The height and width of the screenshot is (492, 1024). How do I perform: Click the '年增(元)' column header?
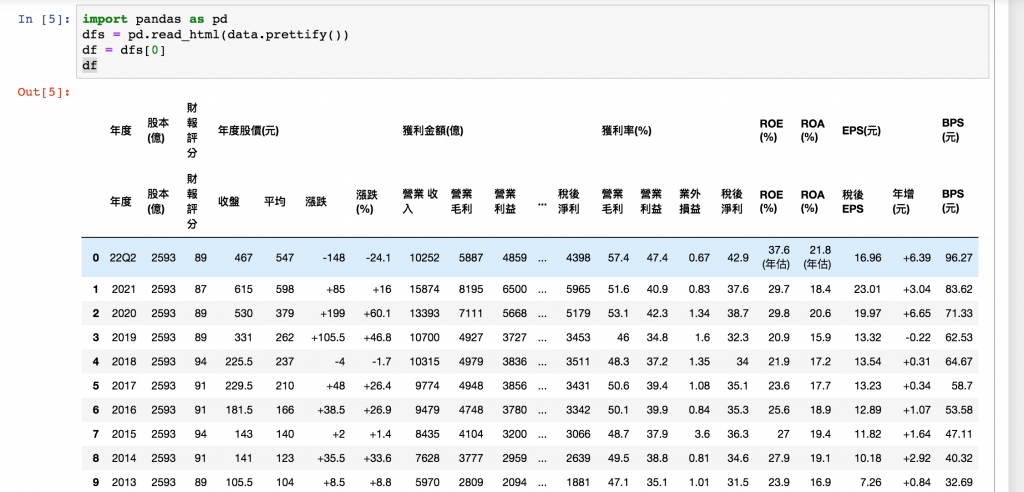click(x=904, y=202)
